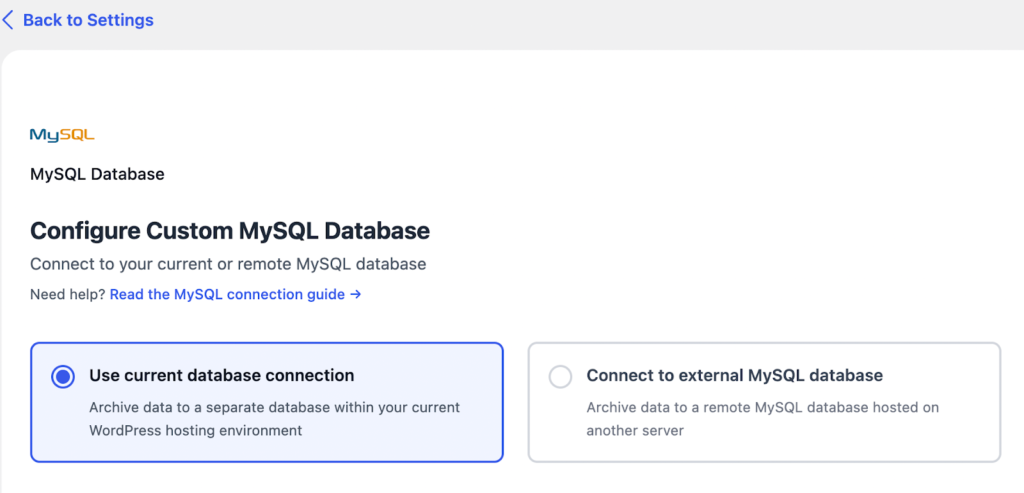This screenshot has height=493, width=1024.
Task: Click the "Configure Custom MySQL Database" heading
Action: click(230, 231)
